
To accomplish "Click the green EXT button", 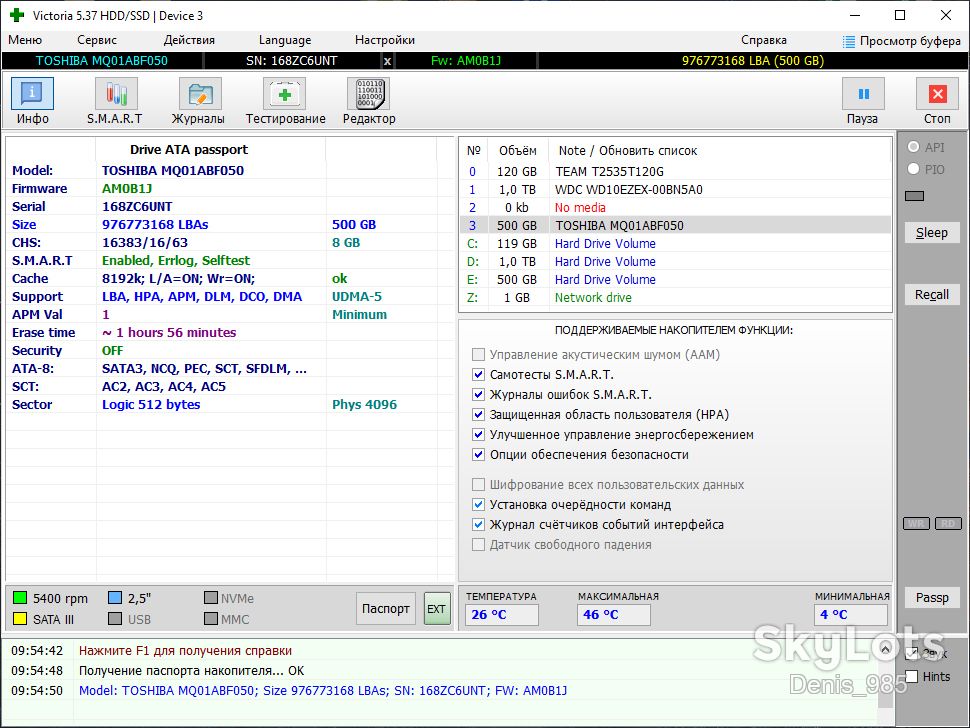I will coord(437,609).
